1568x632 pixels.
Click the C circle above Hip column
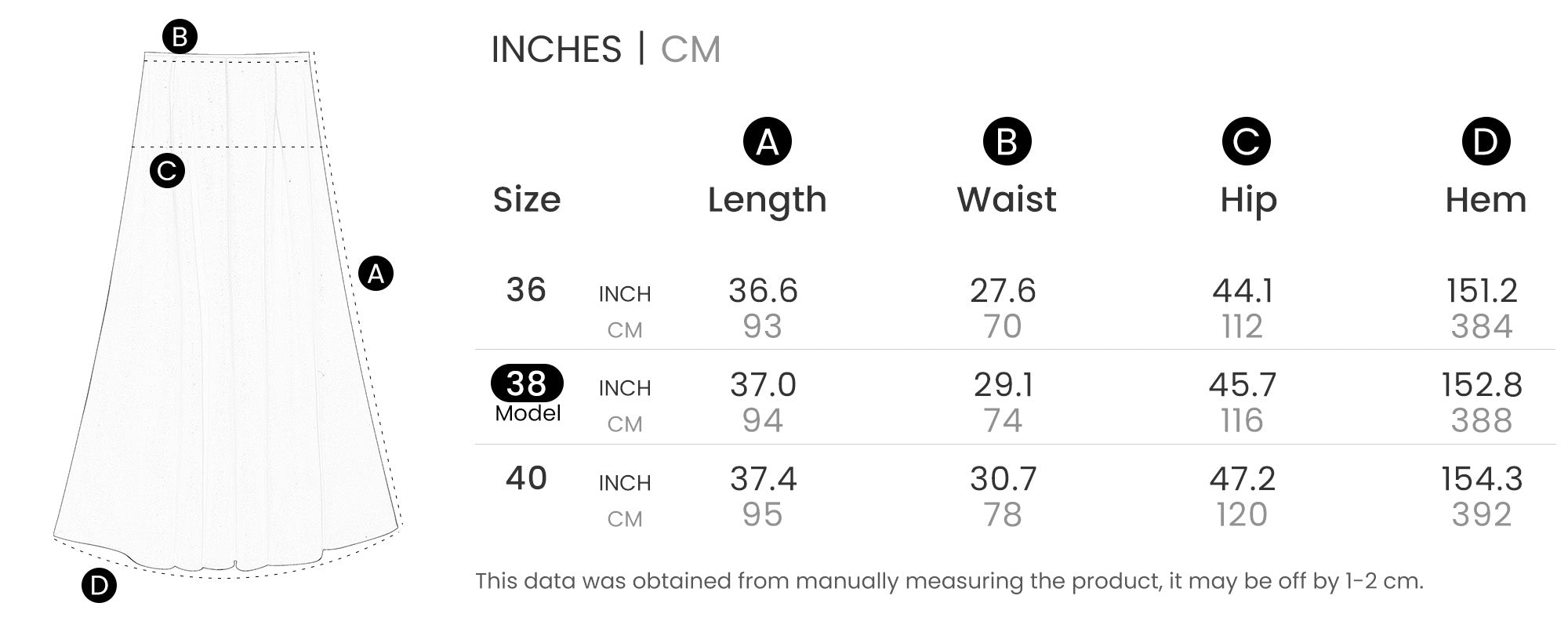tap(1246, 142)
